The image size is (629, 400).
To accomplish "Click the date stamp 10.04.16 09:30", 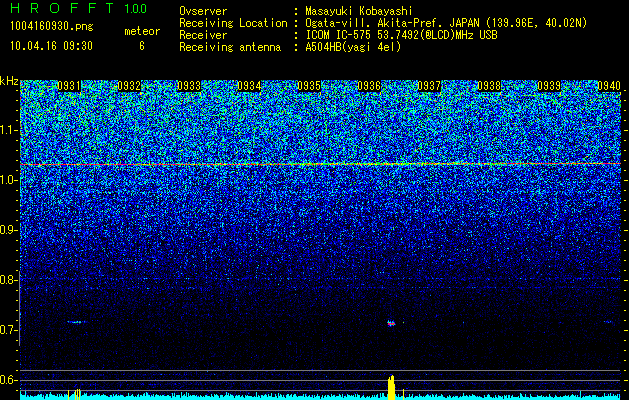I will (51, 46).
